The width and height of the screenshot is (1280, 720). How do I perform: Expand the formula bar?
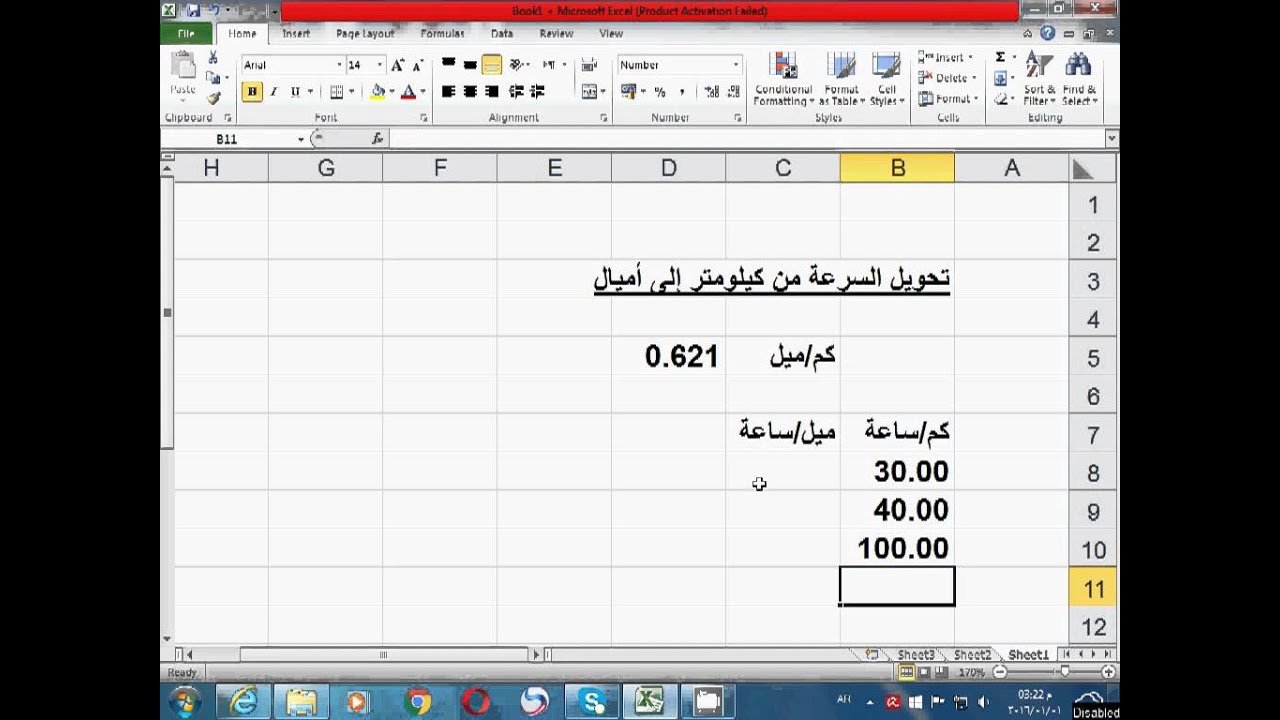click(x=1111, y=139)
